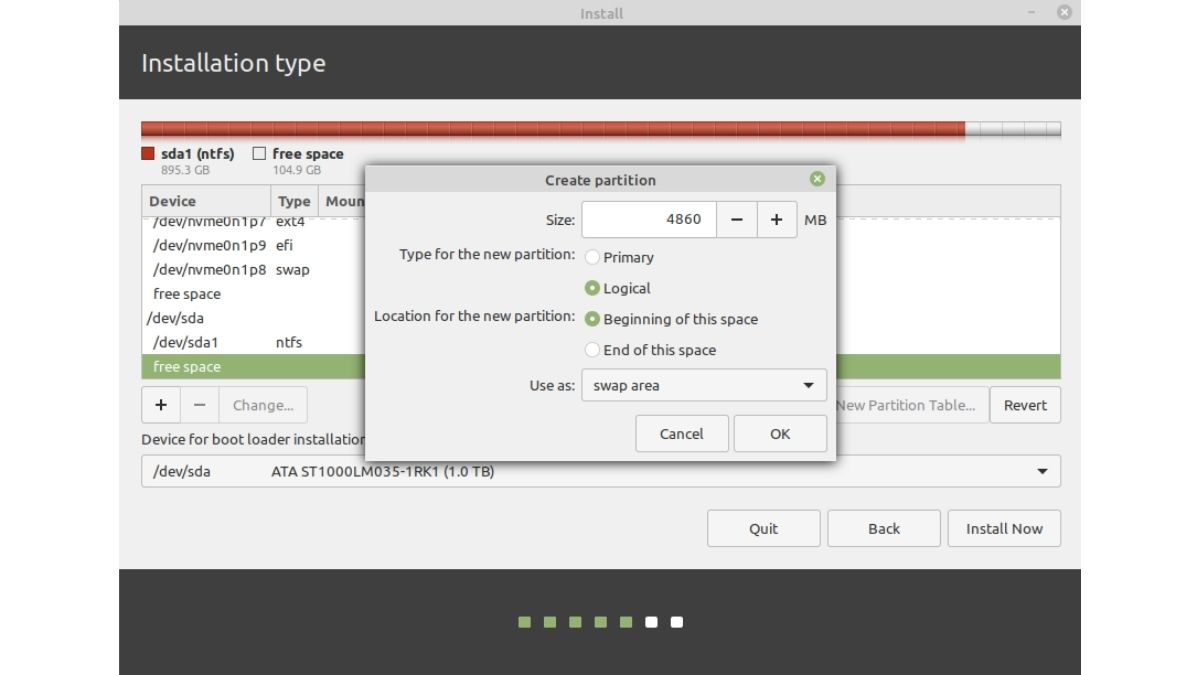This screenshot has width=1200, height=675.
Task: Select the Logical partition type
Action: point(592,288)
